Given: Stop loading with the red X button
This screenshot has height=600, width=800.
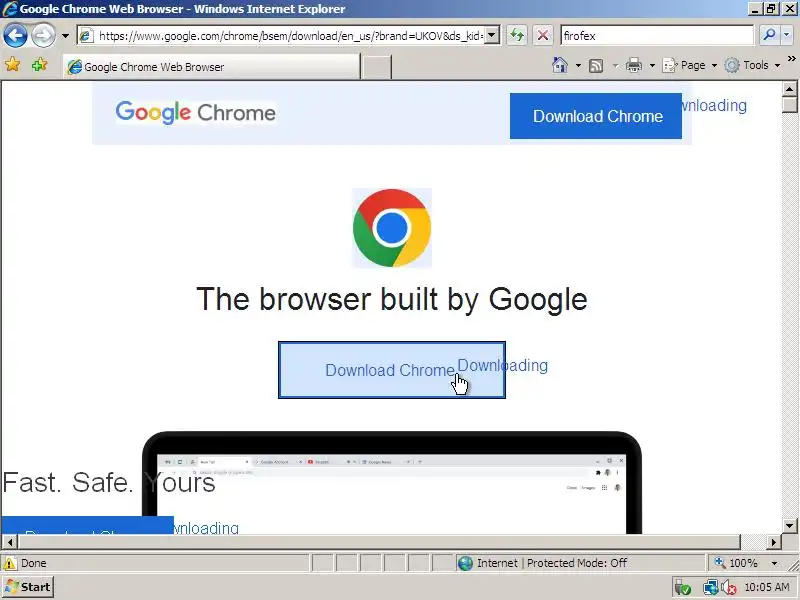Looking at the screenshot, I should 543,36.
